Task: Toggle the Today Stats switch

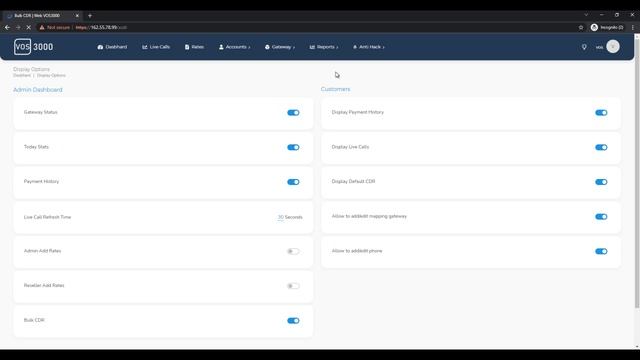Action: point(293,147)
